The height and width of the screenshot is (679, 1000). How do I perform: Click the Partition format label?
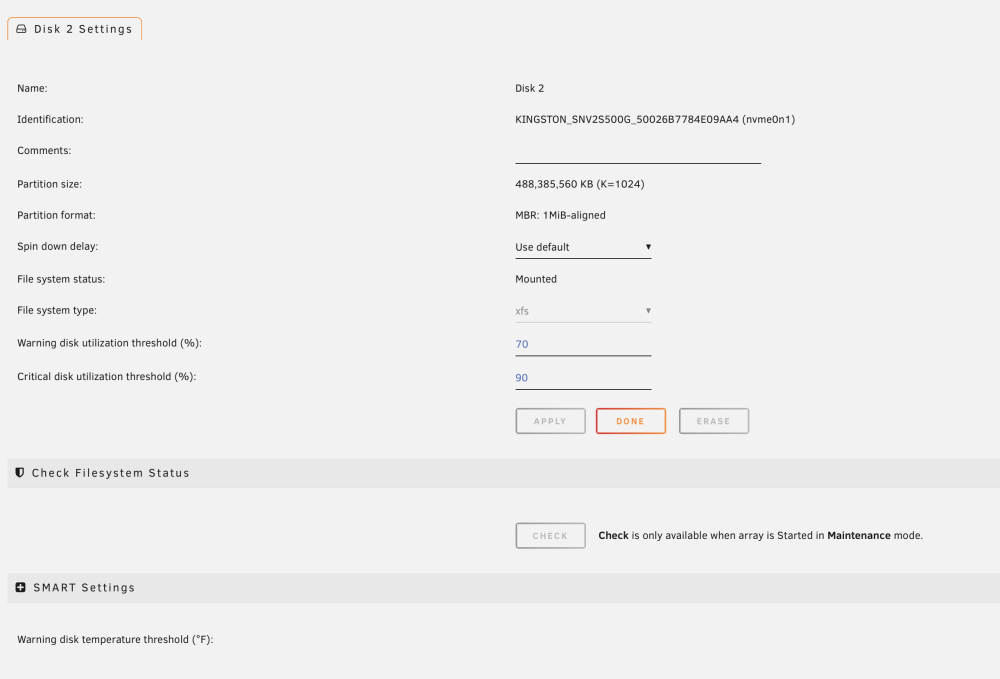pos(56,215)
